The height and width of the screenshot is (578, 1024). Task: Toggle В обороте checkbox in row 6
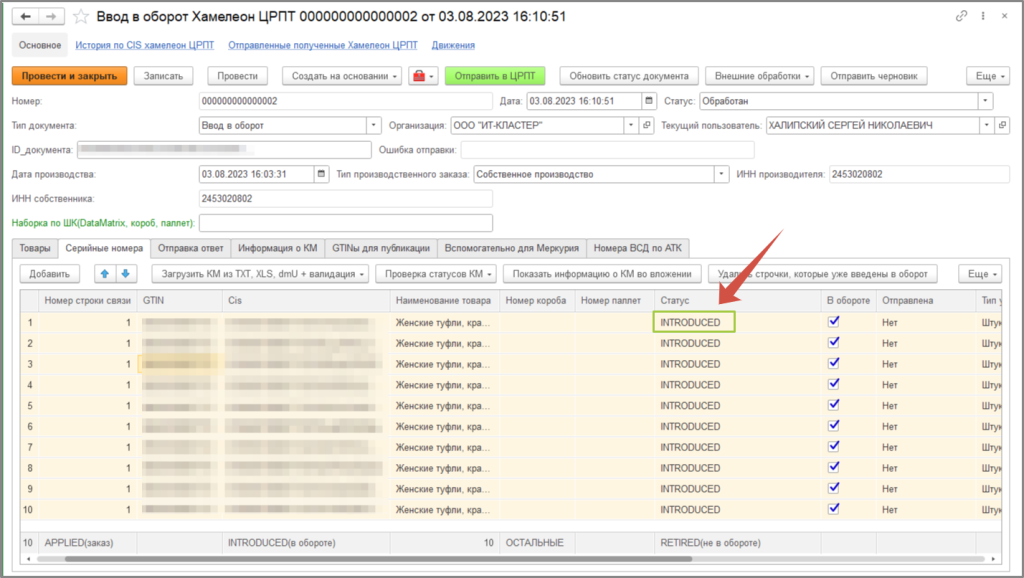833,426
